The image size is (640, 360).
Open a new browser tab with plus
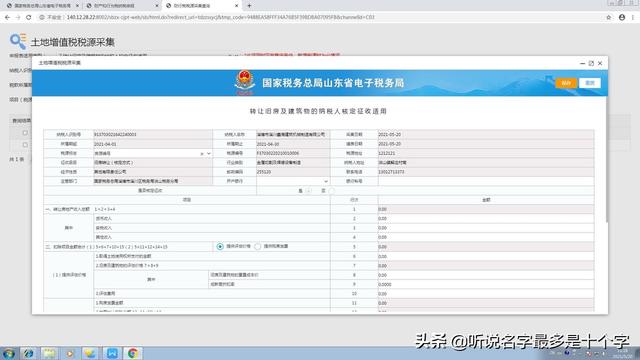click(x=249, y=6)
